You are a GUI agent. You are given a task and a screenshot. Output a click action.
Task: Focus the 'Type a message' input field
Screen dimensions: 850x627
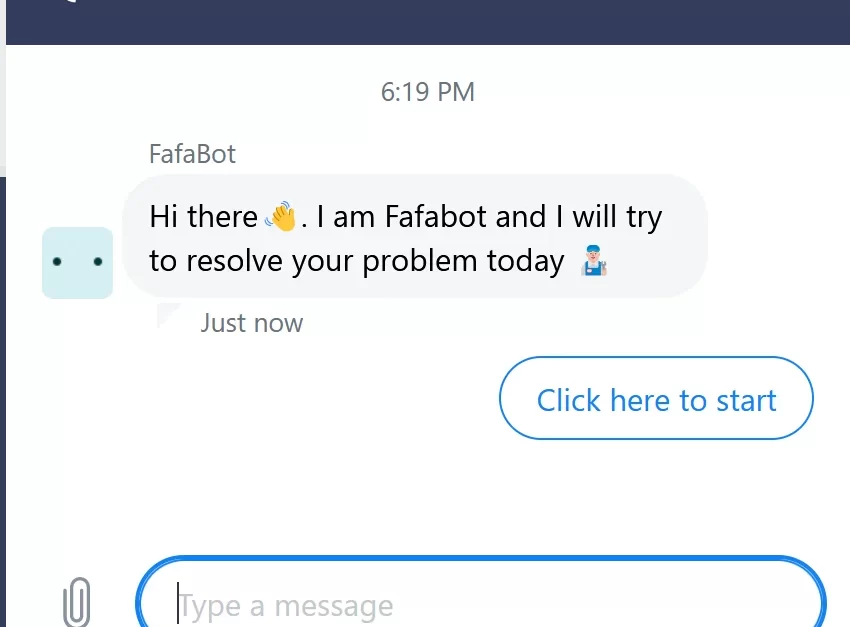(481, 592)
